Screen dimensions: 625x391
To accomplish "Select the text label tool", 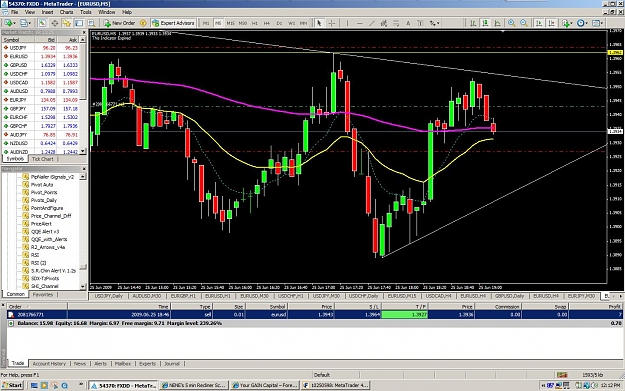I will [420, 23].
